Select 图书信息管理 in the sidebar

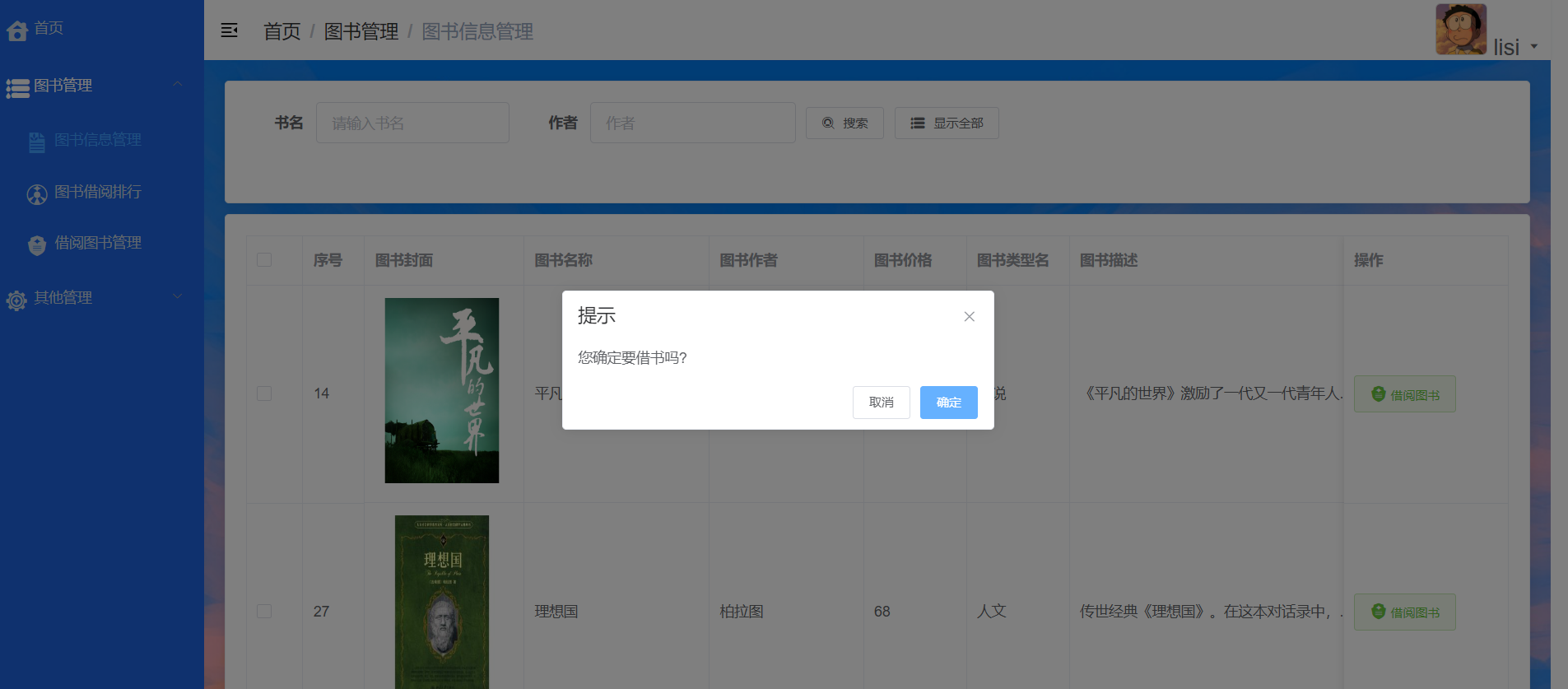98,140
